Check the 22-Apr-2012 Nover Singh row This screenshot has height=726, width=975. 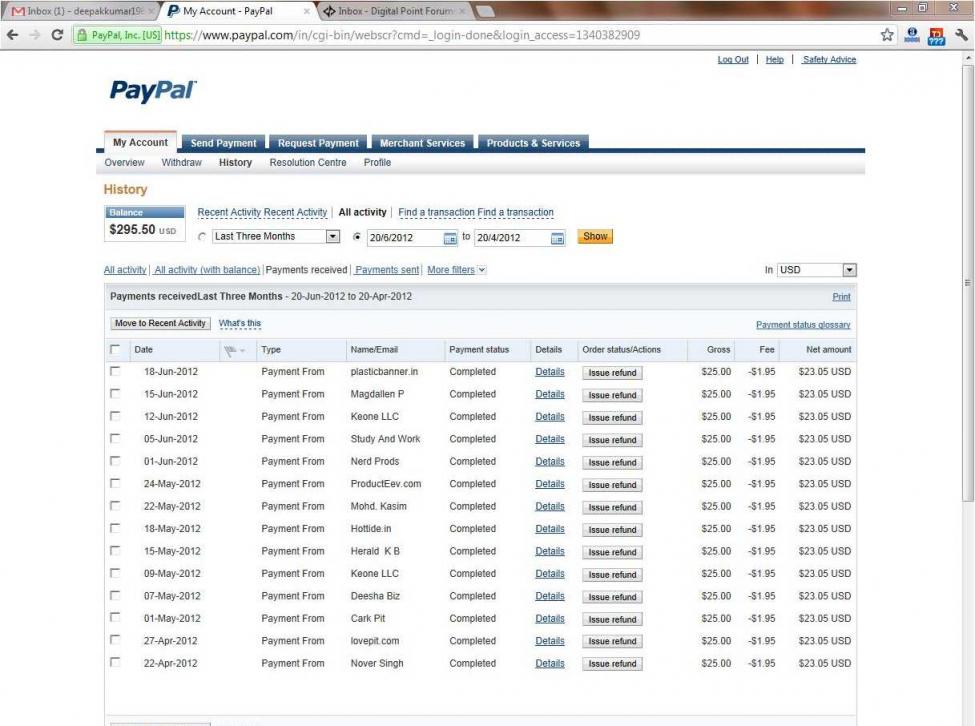point(115,663)
